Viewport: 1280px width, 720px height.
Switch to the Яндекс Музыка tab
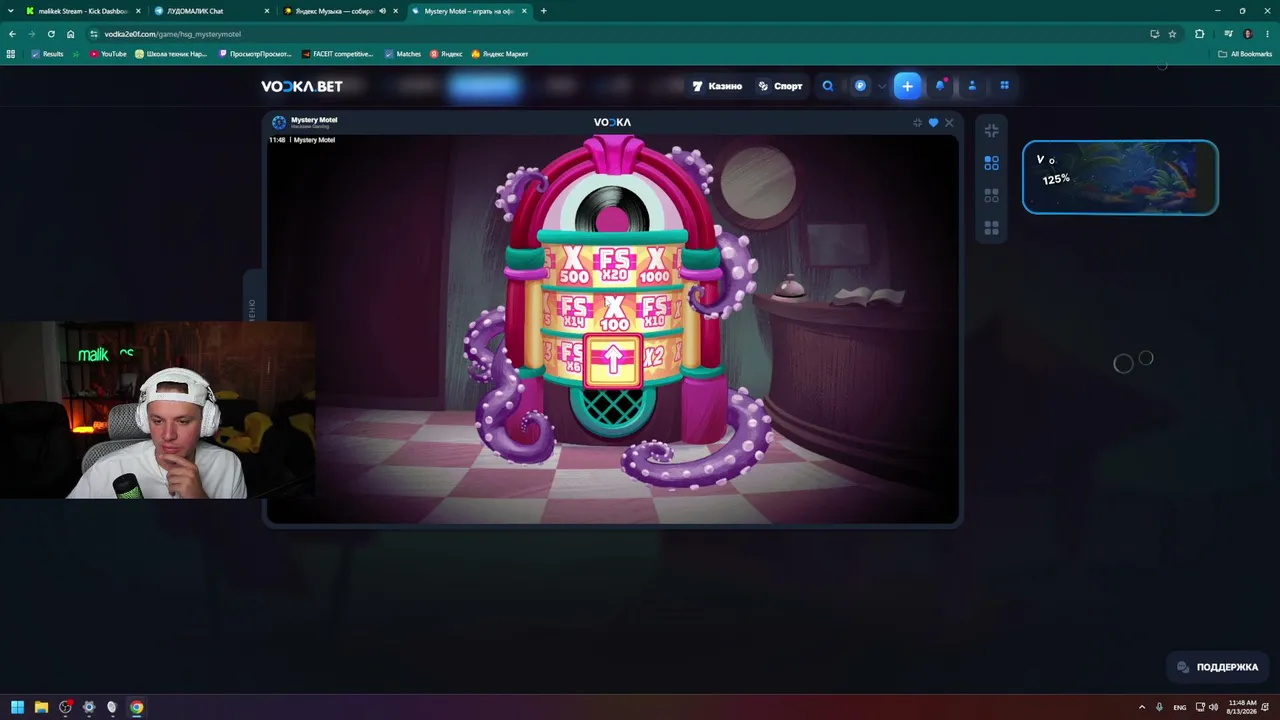334,11
